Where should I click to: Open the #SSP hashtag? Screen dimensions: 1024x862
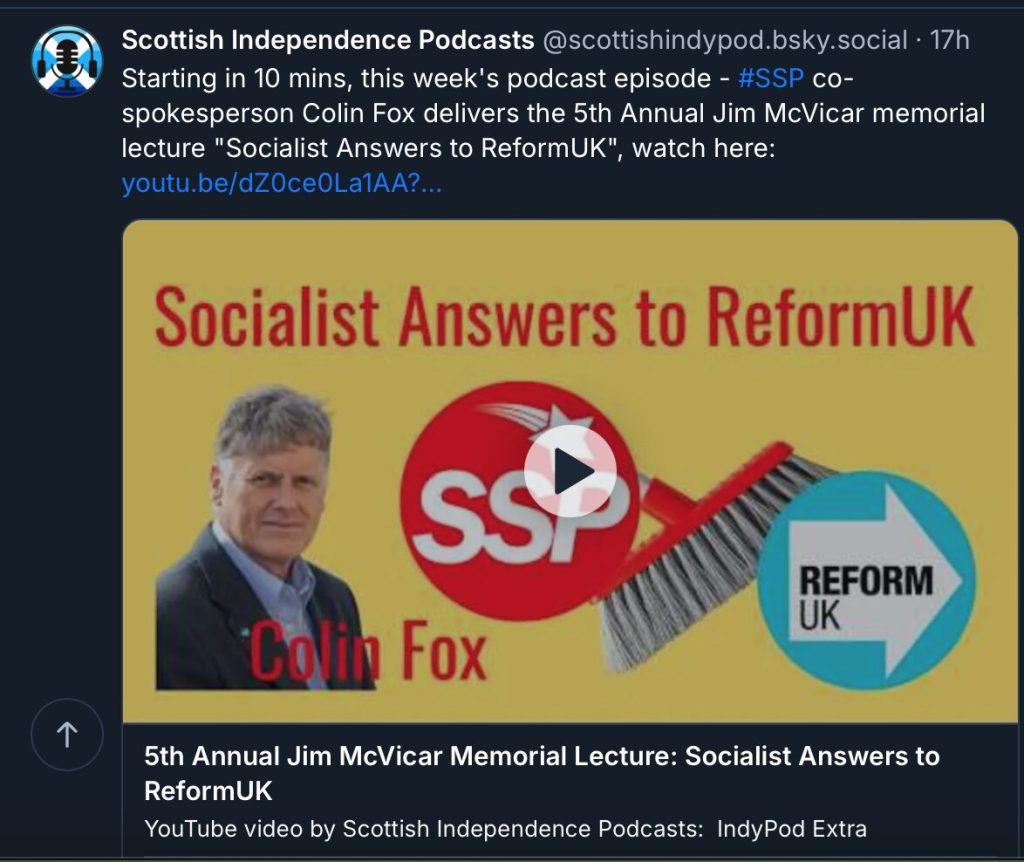[x=771, y=78]
